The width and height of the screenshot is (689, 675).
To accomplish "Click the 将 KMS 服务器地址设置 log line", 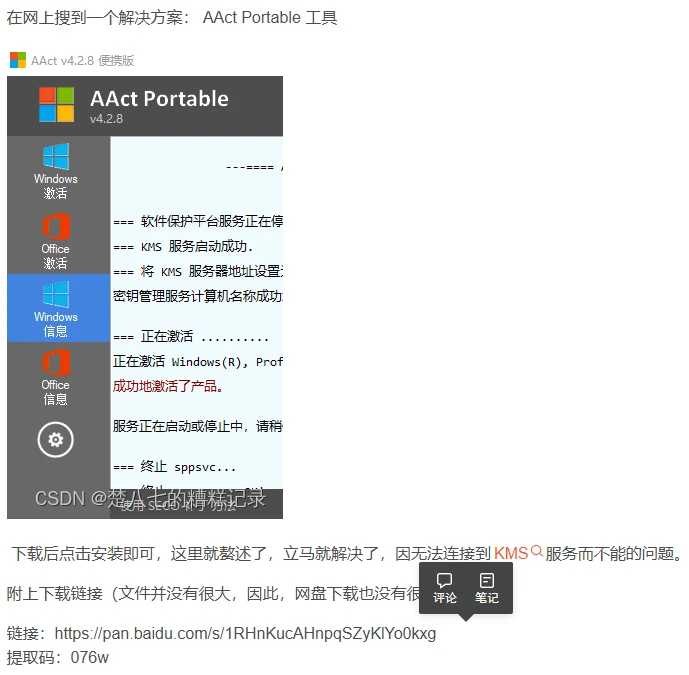I will pyautogui.click(x=198, y=272).
